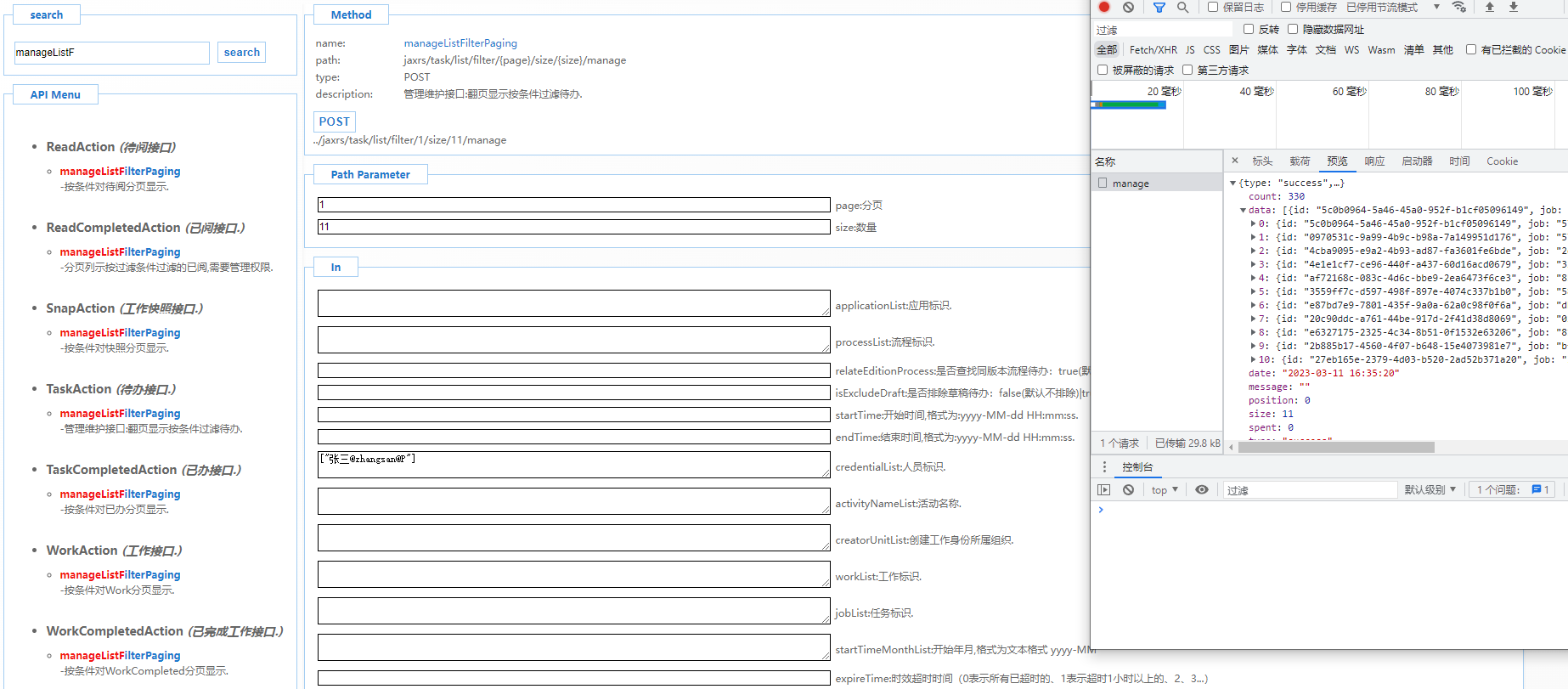Viewport: 1568px width, 689px height.
Task: Close the request details pane
Action: click(1235, 161)
